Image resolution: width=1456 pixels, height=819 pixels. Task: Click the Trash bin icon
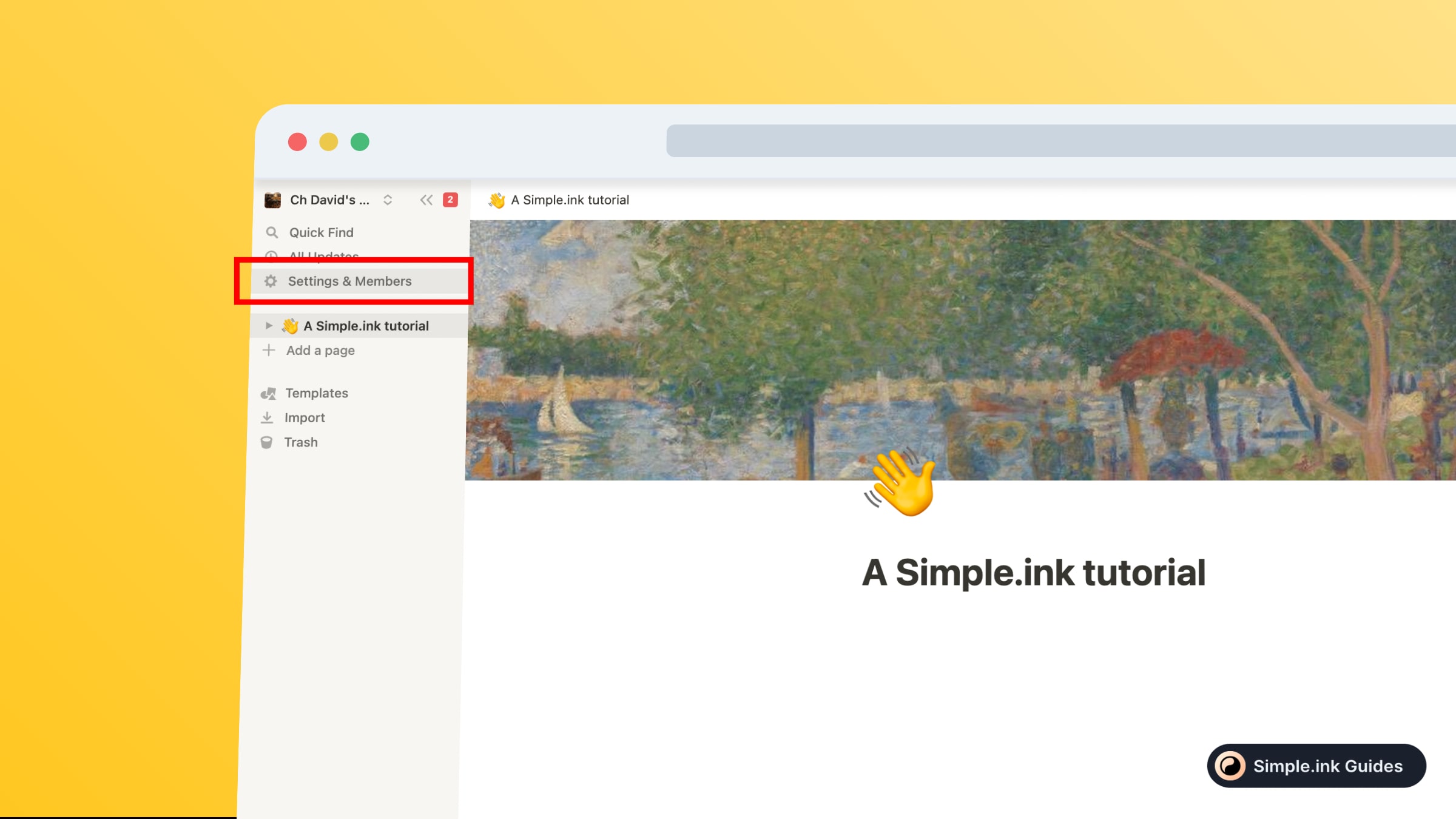pos(266,442)
